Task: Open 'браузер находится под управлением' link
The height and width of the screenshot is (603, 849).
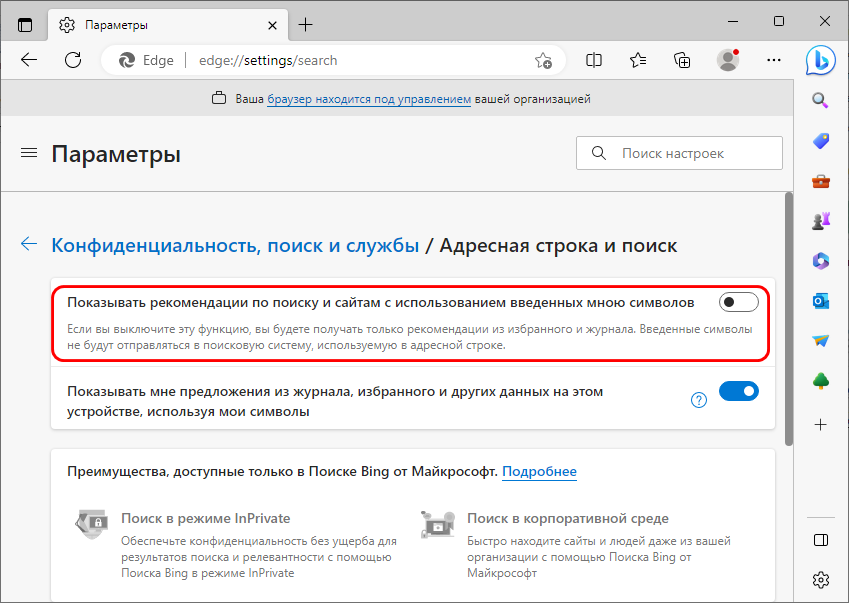Action: (369, 99)
